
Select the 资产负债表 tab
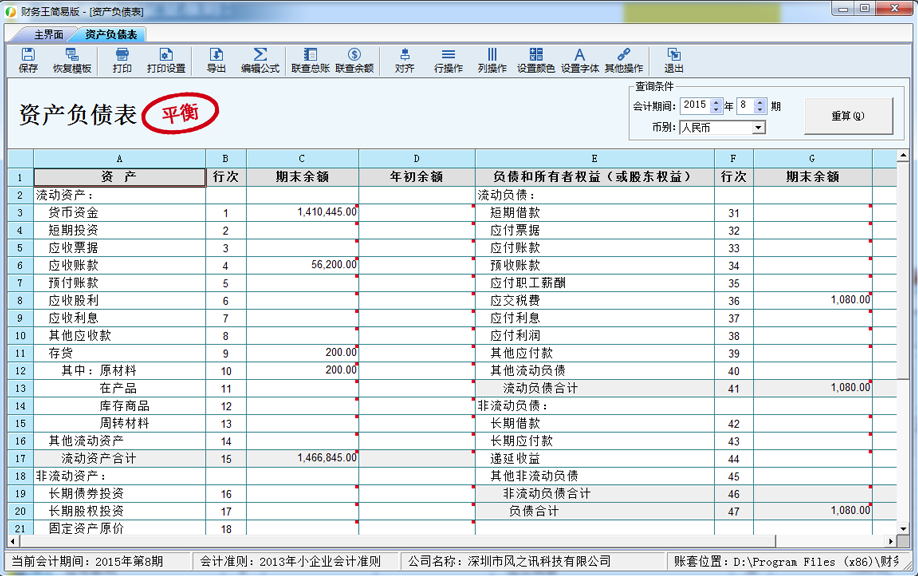(111, 34)
